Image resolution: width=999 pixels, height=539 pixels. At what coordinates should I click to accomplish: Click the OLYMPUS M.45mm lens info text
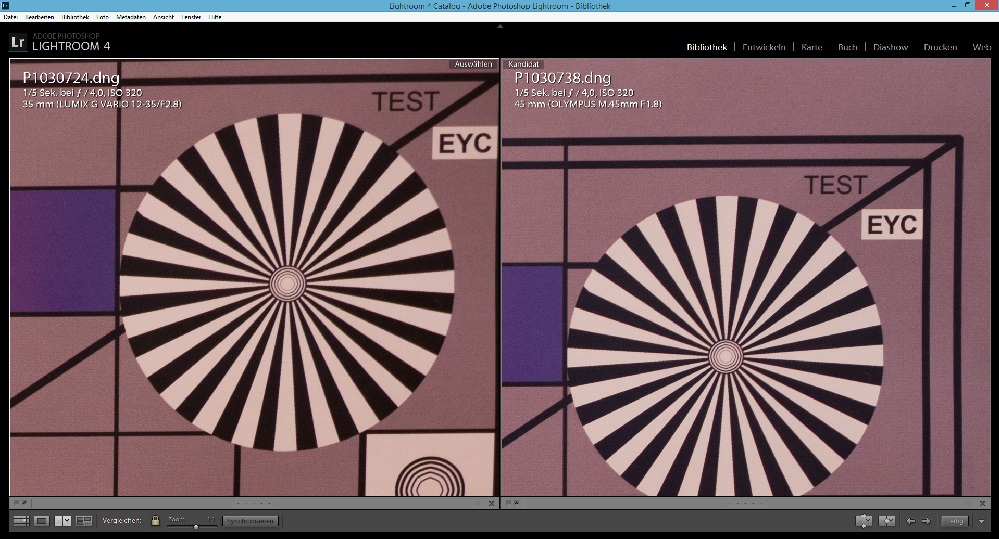pyautogui.click(x=588, y=103)
